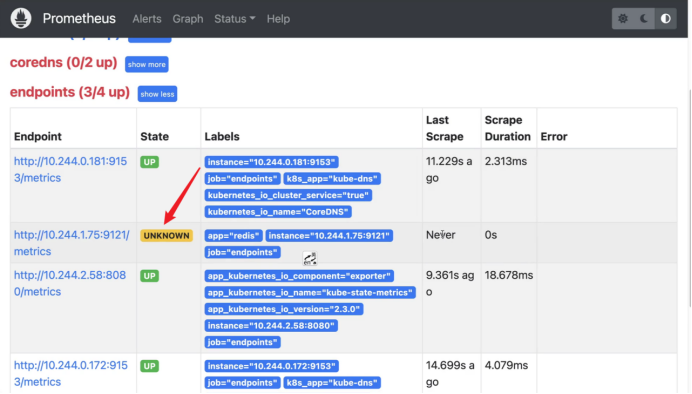Open endpoint 10.244.2.58:8080 metrics link
Viewport: 692px width, 394px height.
coord(70,283)
